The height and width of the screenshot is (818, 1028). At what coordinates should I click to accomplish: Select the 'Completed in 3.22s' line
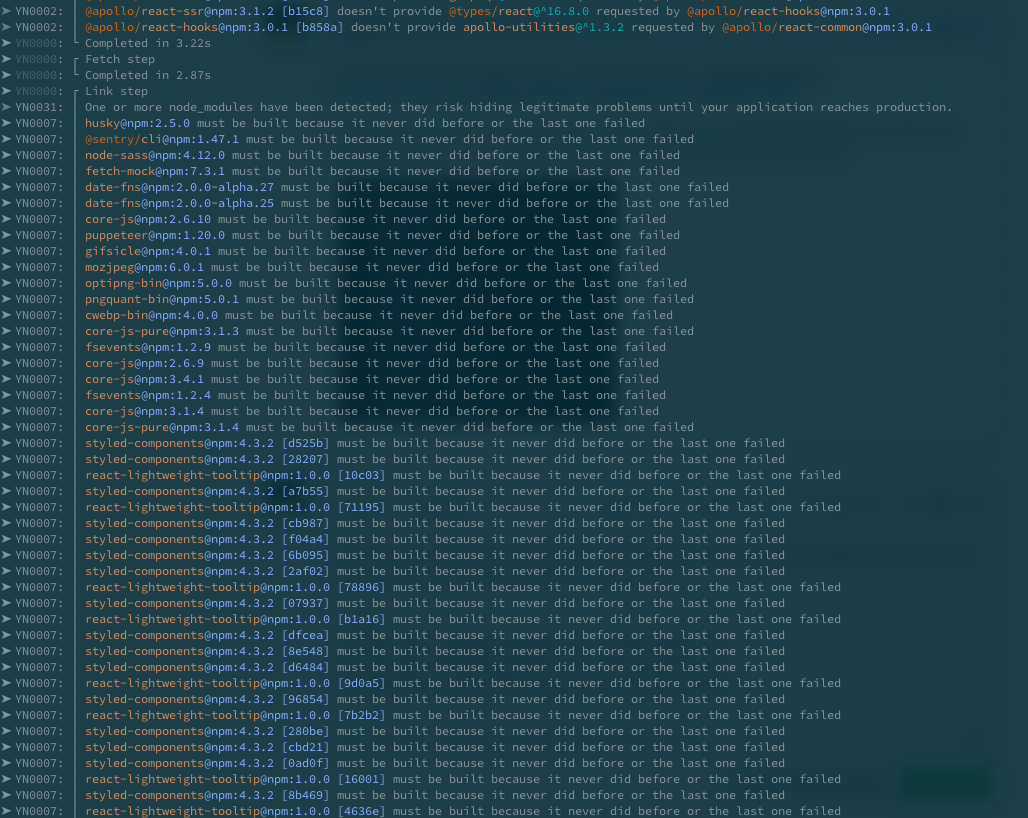point(148,43)
